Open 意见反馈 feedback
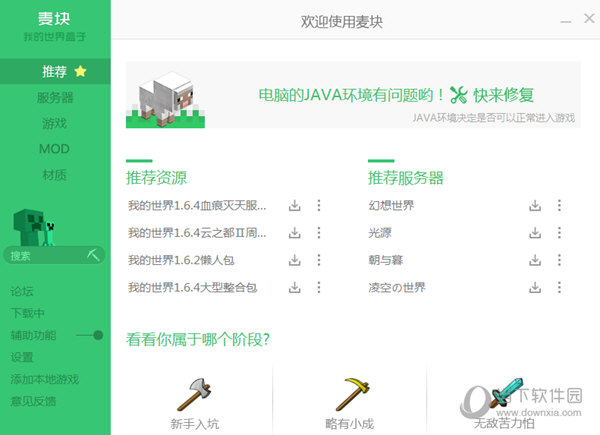The height and width of the screenshot is (435, 600). click(x=33, y=401)
